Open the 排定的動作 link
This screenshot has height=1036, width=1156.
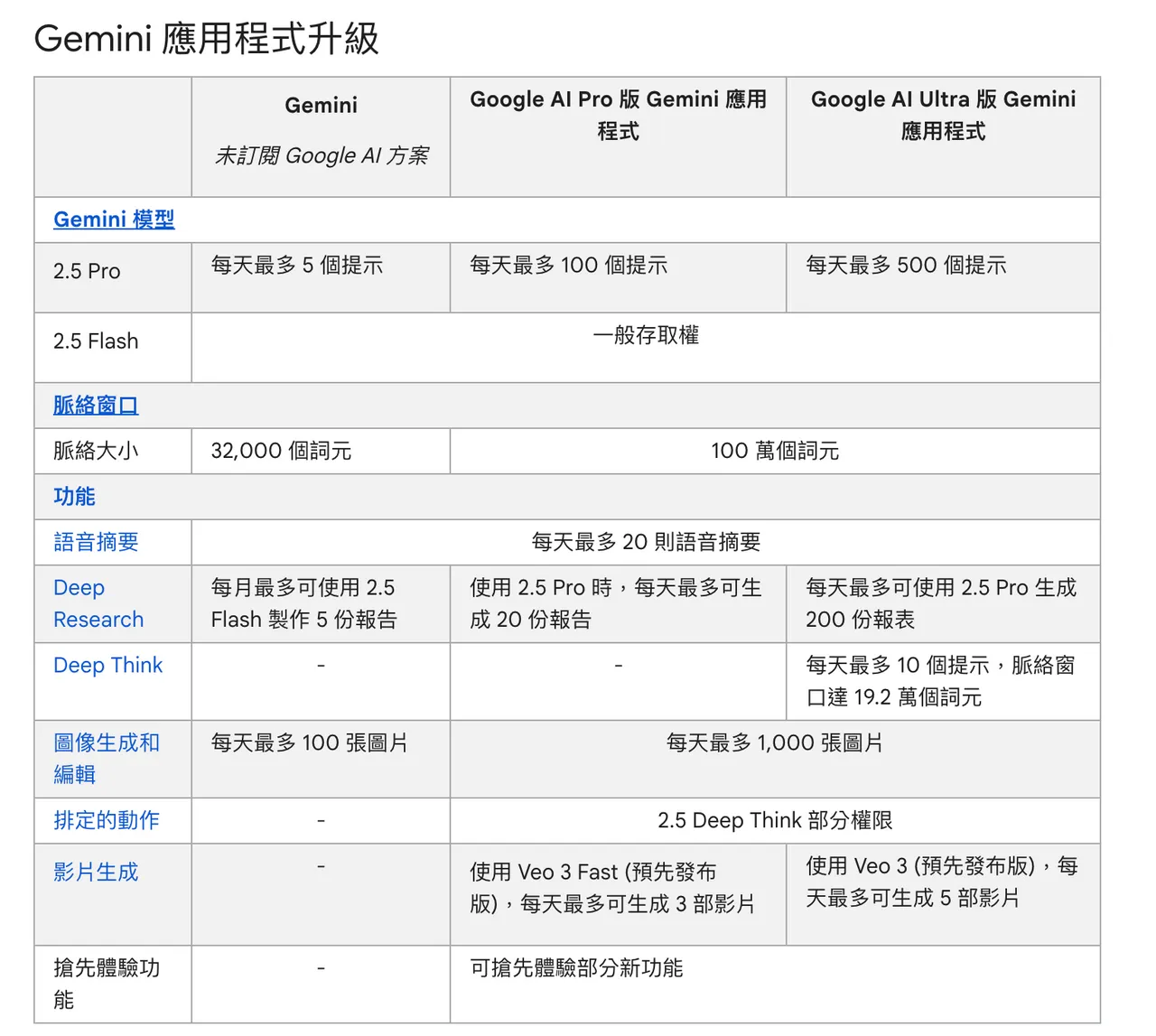coord(107,820)
